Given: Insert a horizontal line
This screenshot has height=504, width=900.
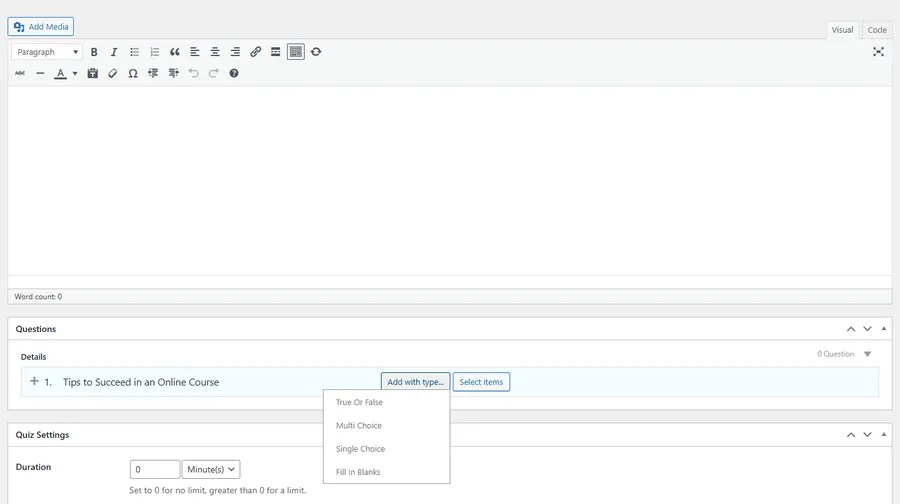Looking at the screenshot, I should tap(40, 73).
